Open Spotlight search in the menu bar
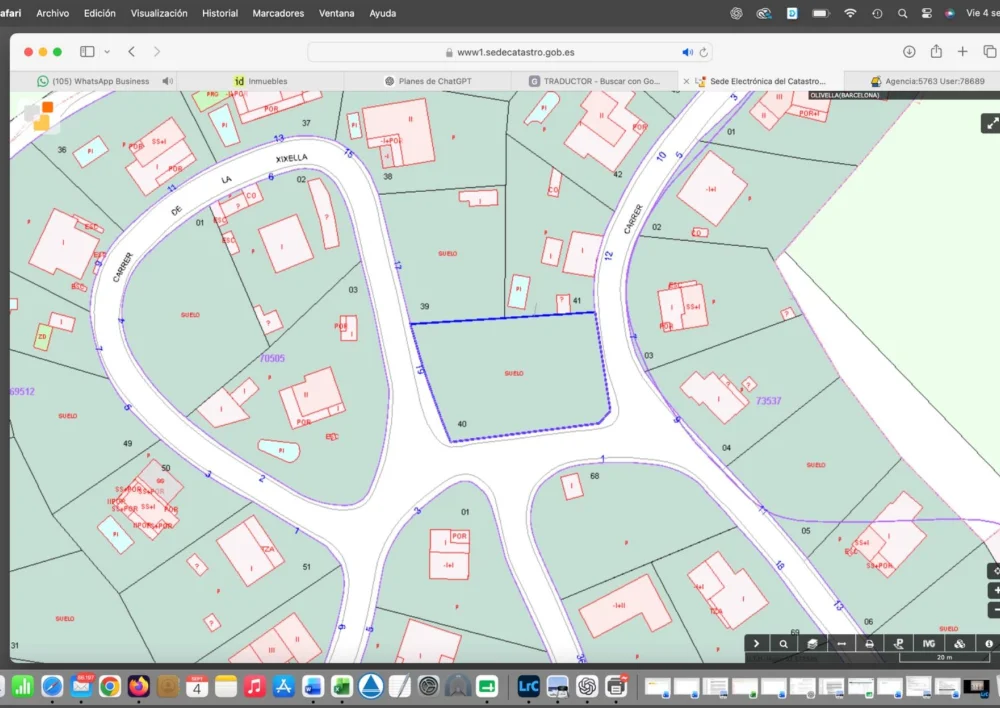 pos(902,13)
